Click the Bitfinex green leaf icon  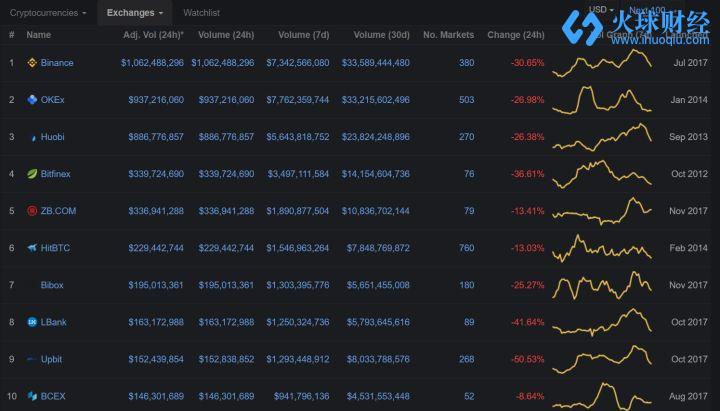click(x=32, y=174)
